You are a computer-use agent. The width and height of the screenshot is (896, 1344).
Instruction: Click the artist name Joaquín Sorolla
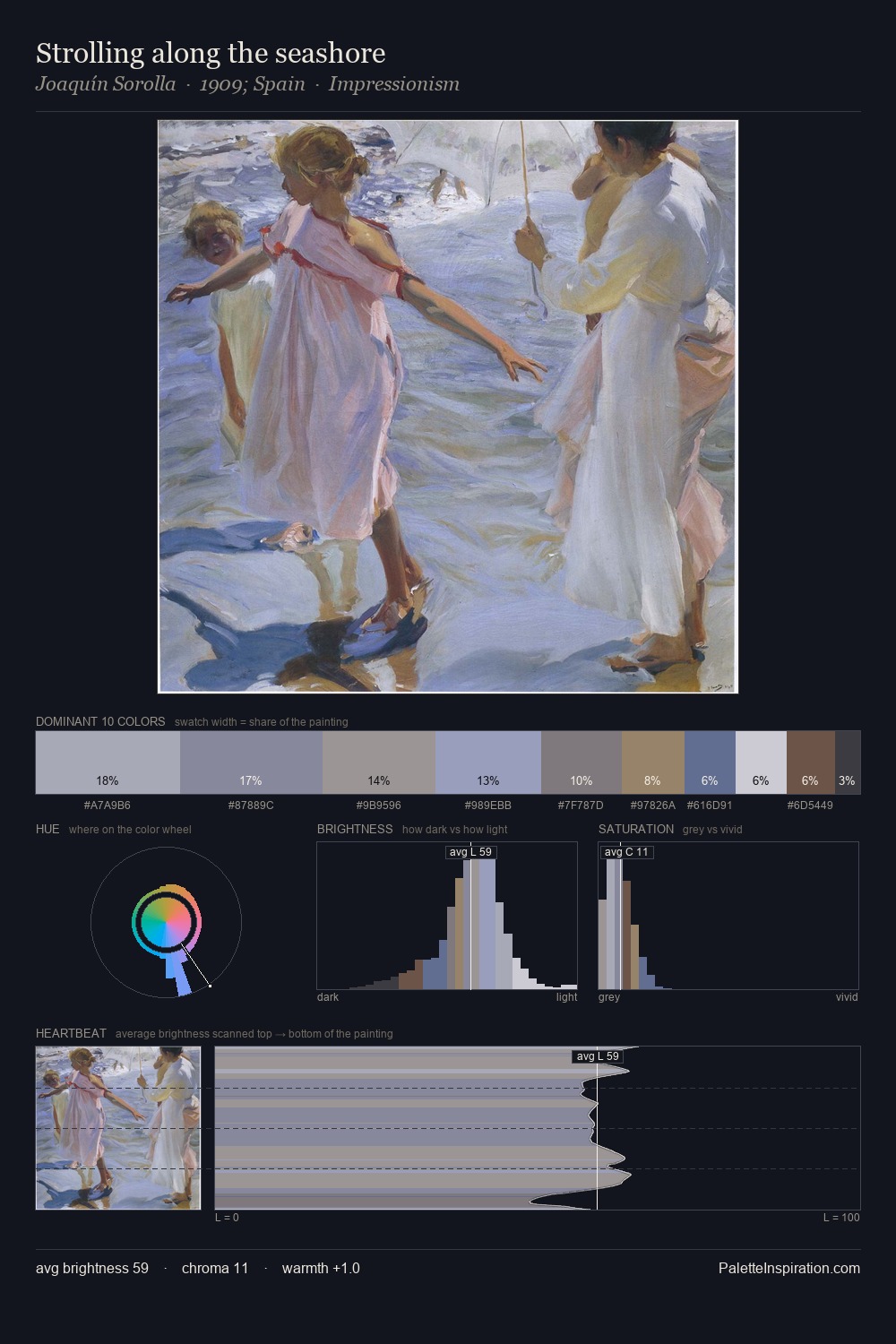[x=106, y=84]
